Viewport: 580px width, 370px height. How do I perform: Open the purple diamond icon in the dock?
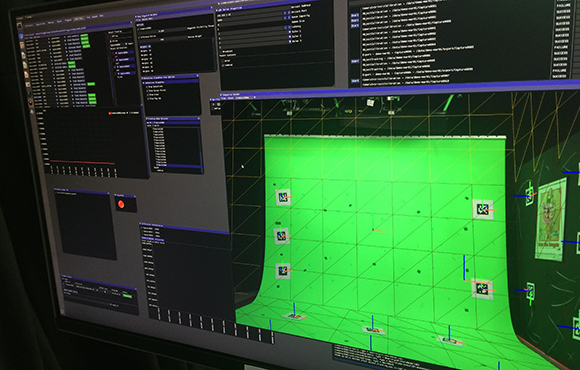[x=32, y=112]
